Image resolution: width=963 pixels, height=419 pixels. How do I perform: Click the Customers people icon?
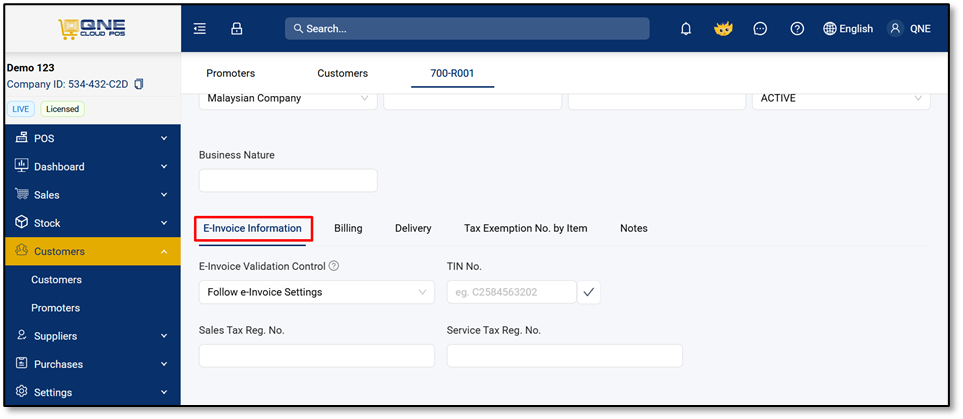[x=21, y=251]
